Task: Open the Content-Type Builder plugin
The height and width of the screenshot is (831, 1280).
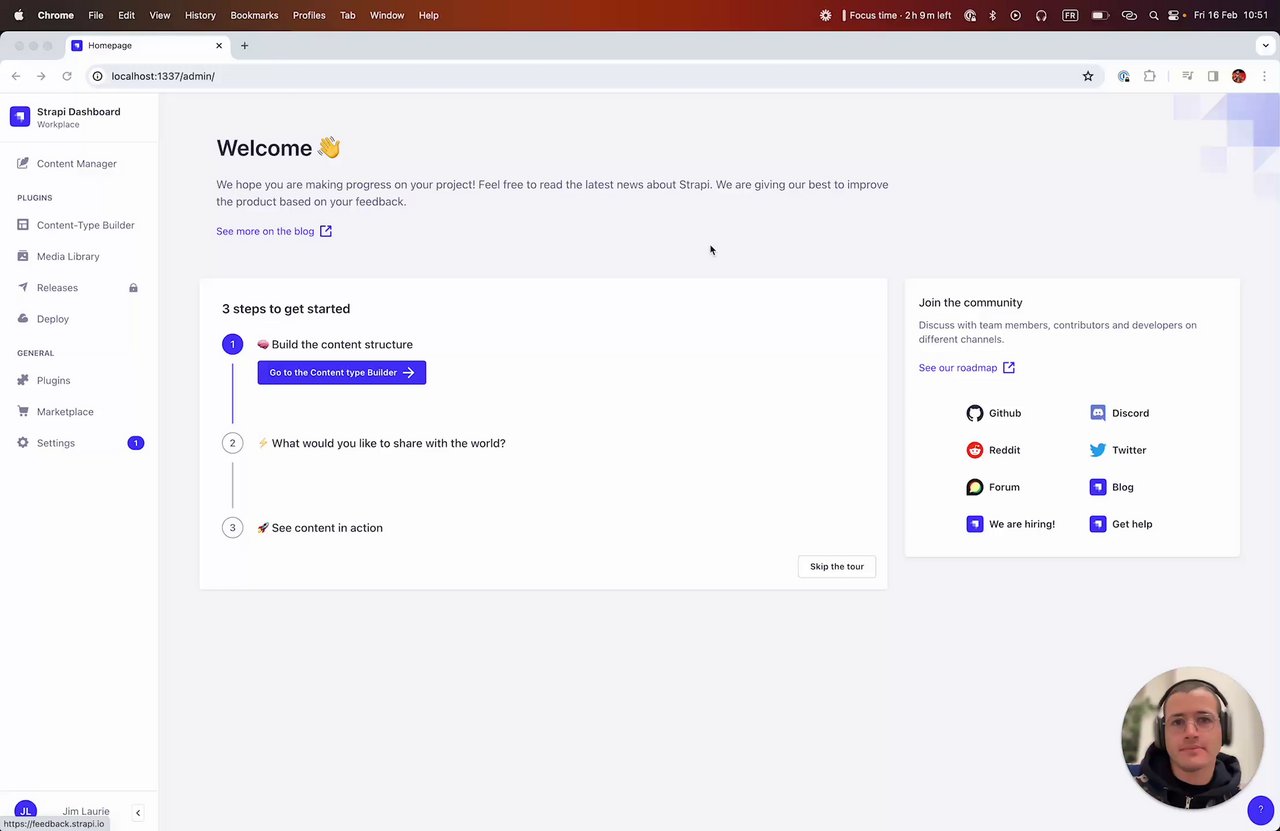Action: [x=75, y=225]
